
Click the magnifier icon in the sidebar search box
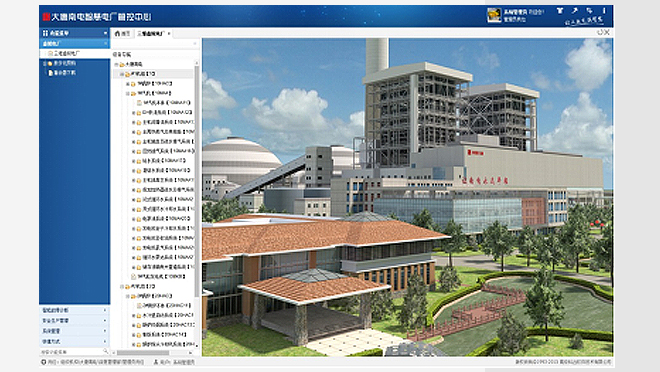pyautogui.click(x=106, y=351)
